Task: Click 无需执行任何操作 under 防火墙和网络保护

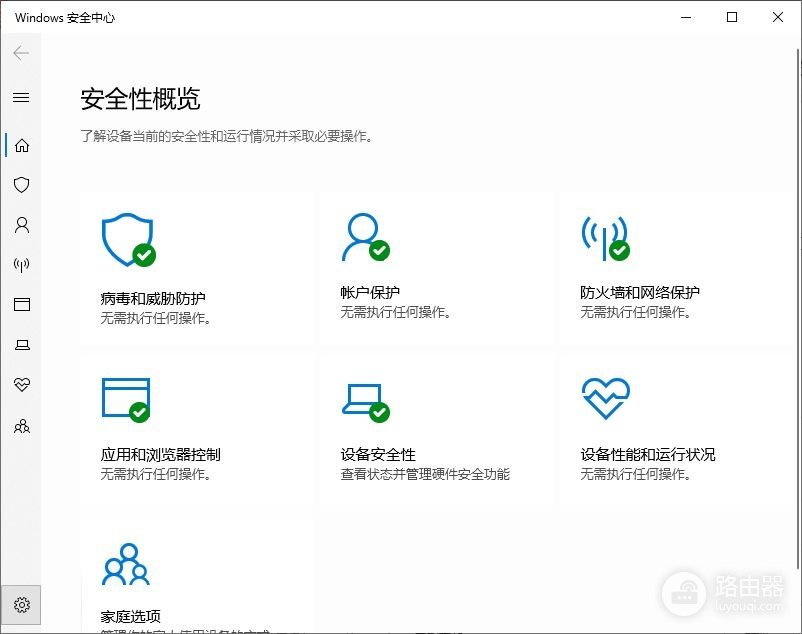Action: click(635, 312)
